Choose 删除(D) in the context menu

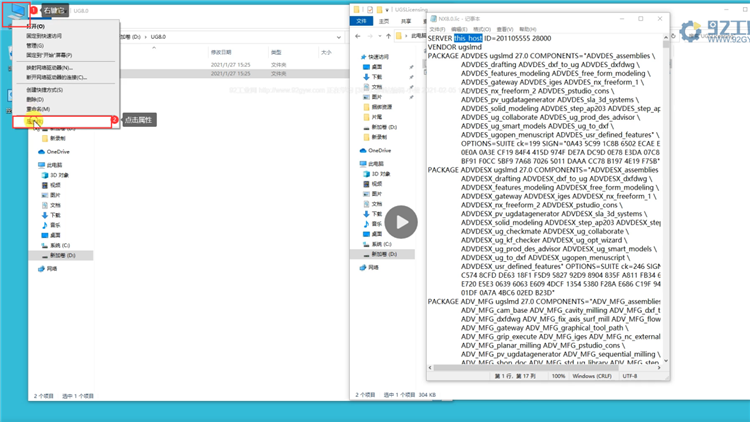(x=35, y=99)
